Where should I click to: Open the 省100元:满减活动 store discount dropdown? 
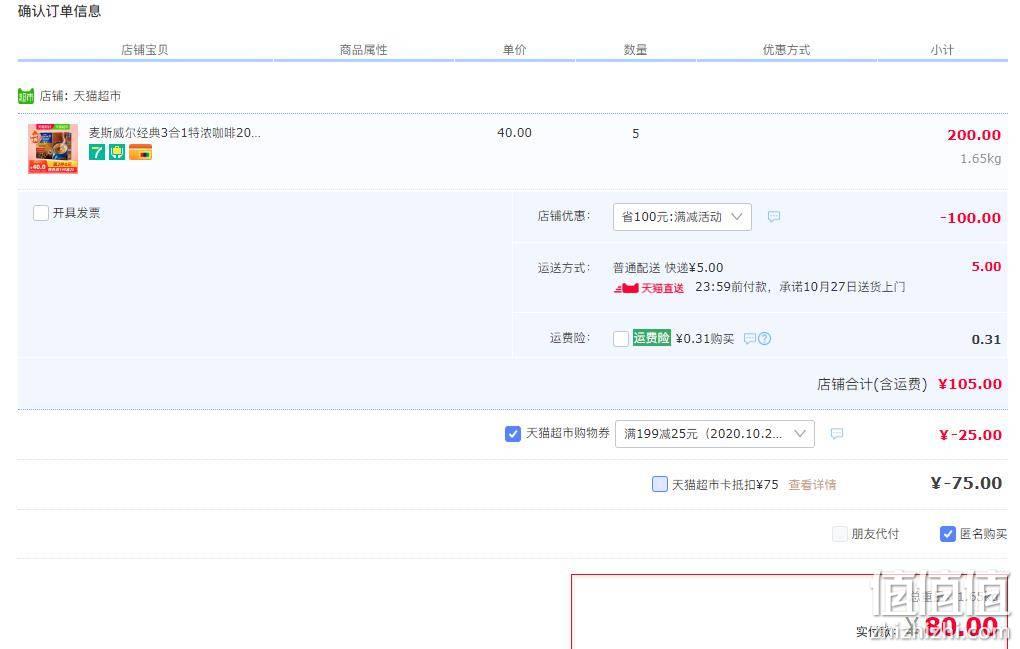tap(682, 217)
